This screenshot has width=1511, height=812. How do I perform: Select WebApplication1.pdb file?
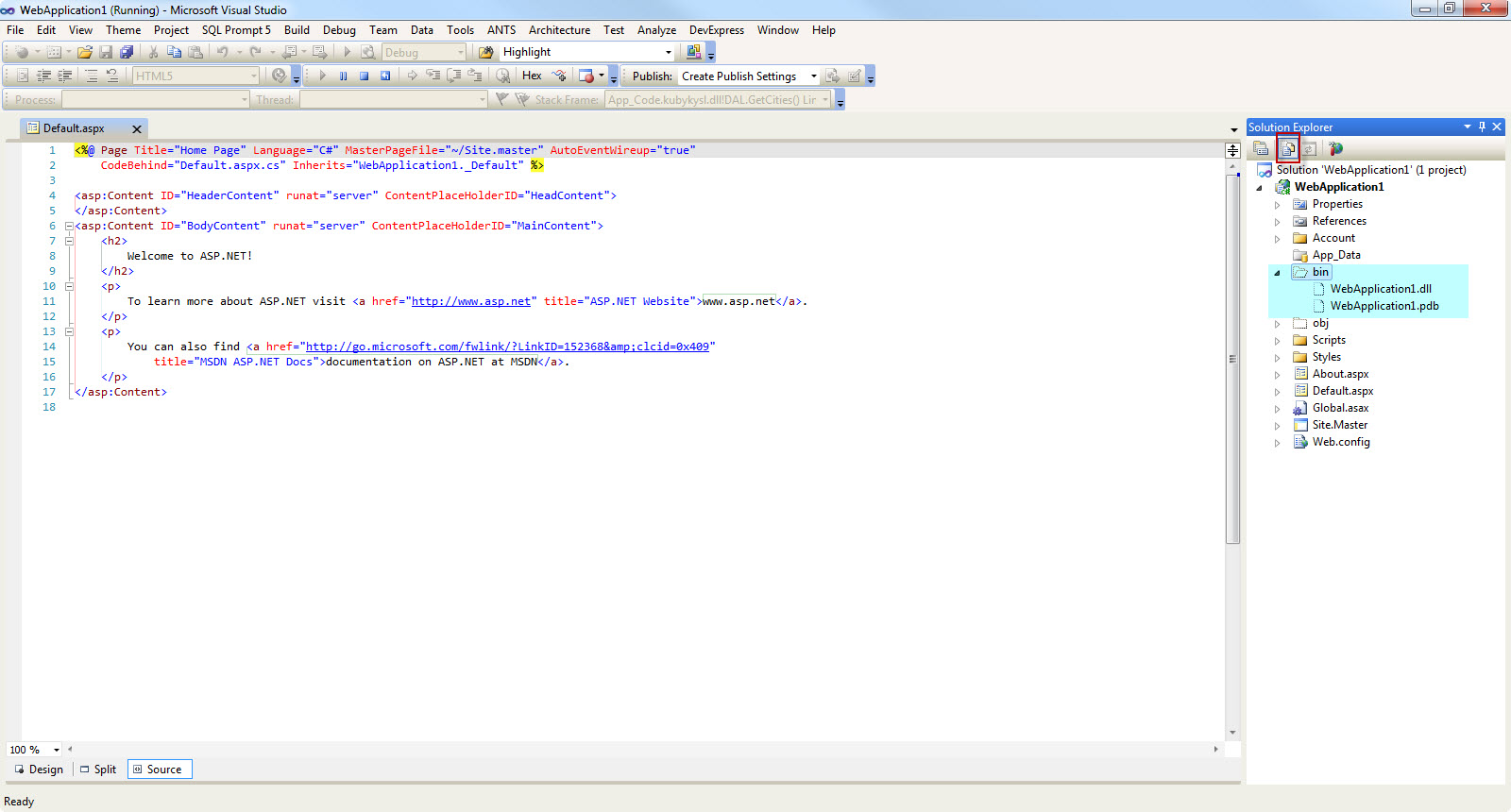click(1384, 306)
